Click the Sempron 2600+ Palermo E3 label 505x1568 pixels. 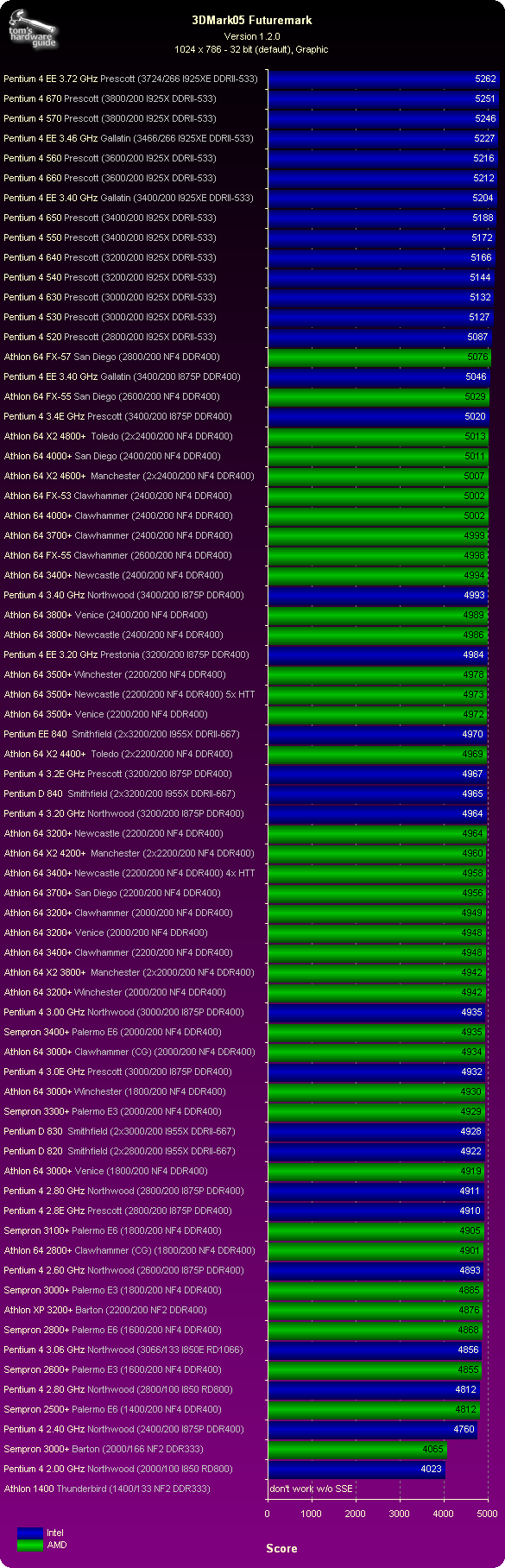tap(113, 1369)
